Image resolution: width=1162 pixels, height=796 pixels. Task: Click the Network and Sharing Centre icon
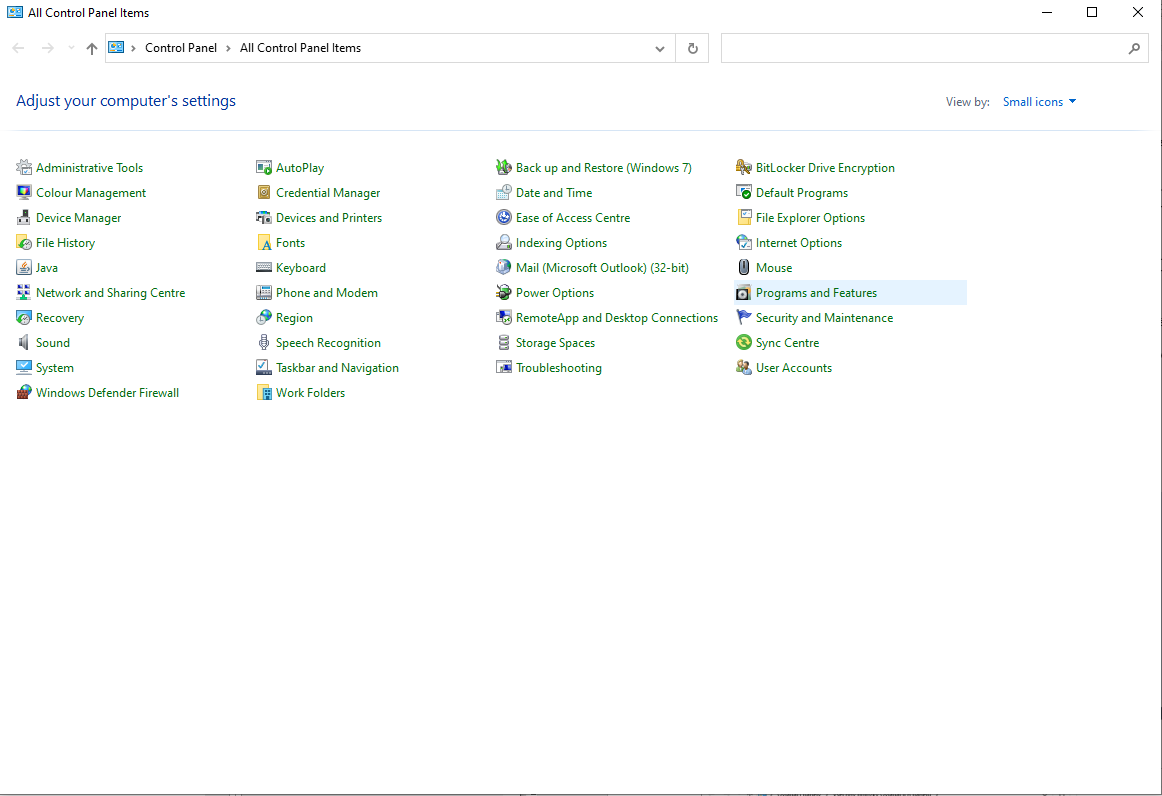click(24, 293)
